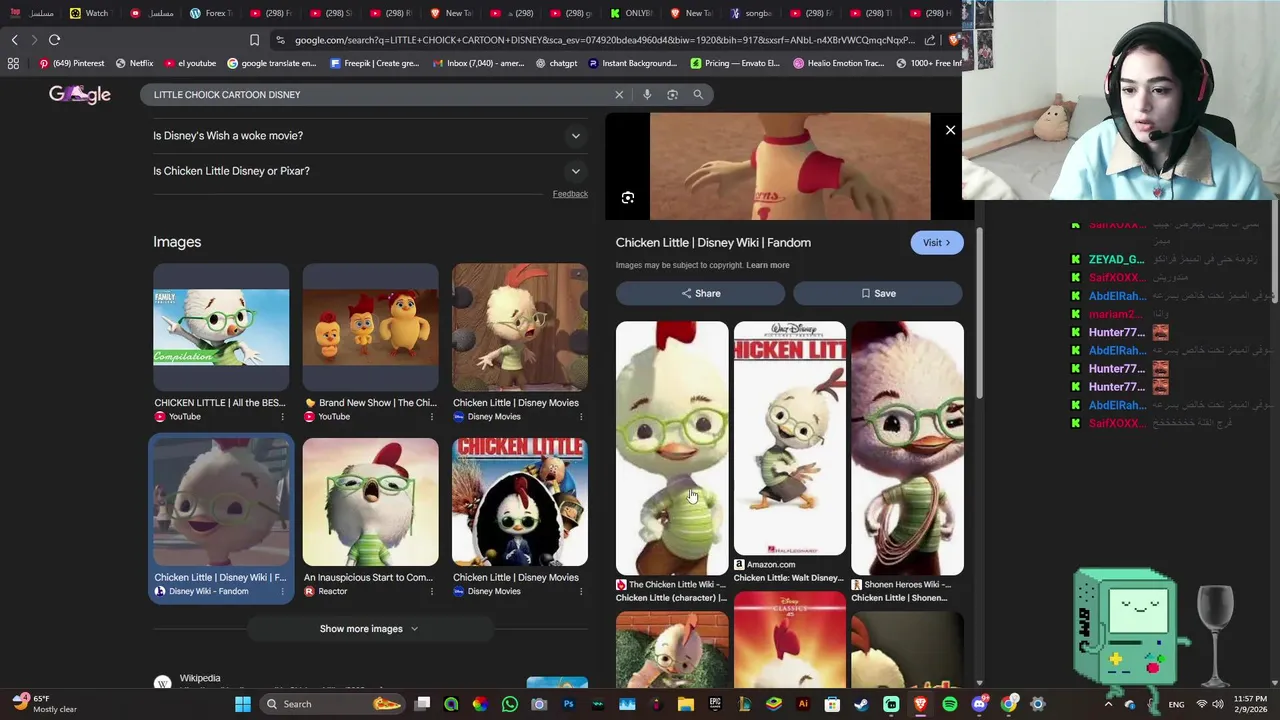This screenshot has width=1280, height=720.
Task: Open the Learn more copyright link
Action: 768,265
